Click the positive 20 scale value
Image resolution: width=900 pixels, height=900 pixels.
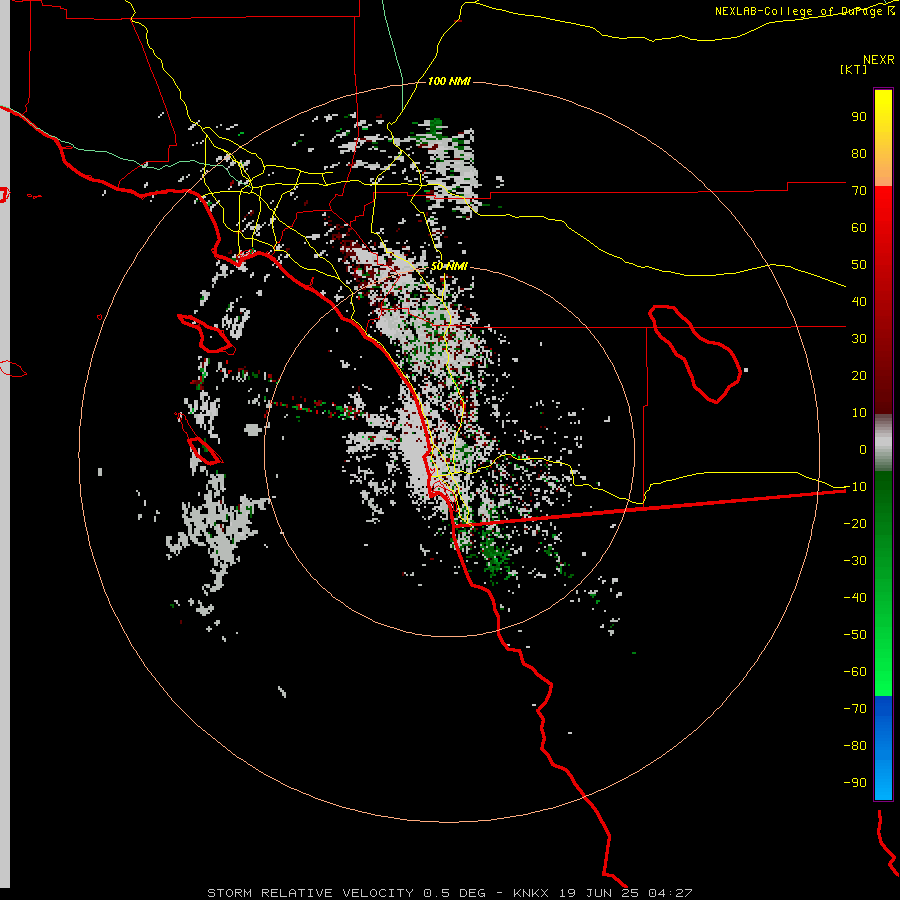coord(859,376)
